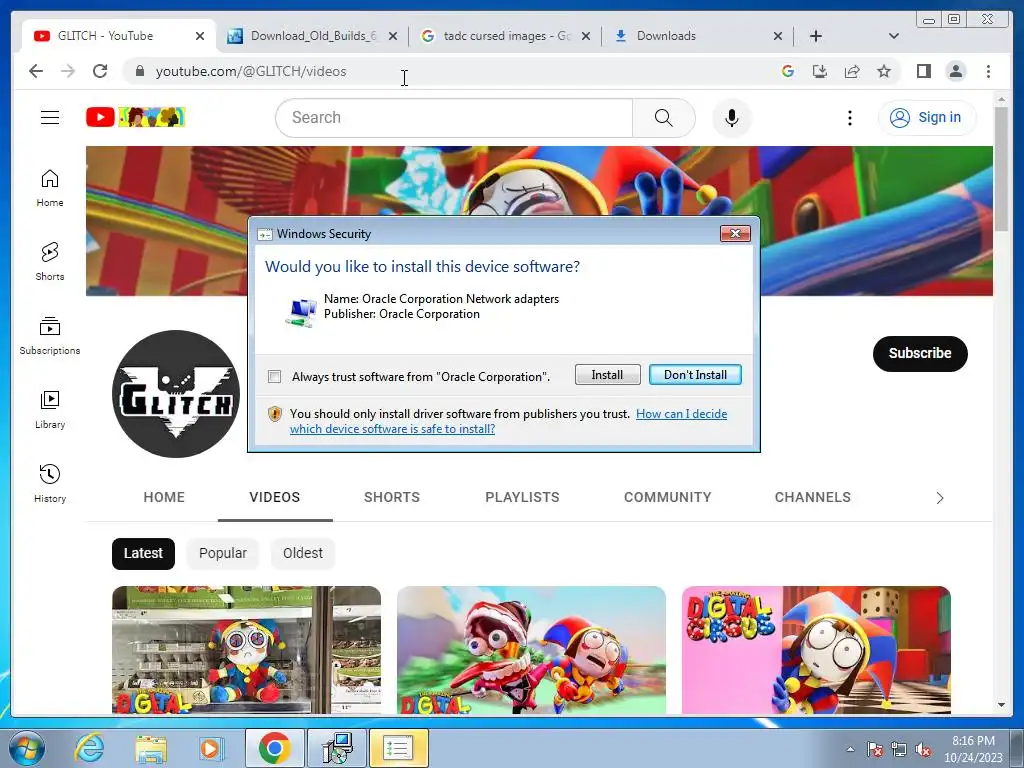Image resolution: width=1024 pixels, height=768 pixels.
Task: Expand the tab search dropdown arrow
Action: coord(893,36)
